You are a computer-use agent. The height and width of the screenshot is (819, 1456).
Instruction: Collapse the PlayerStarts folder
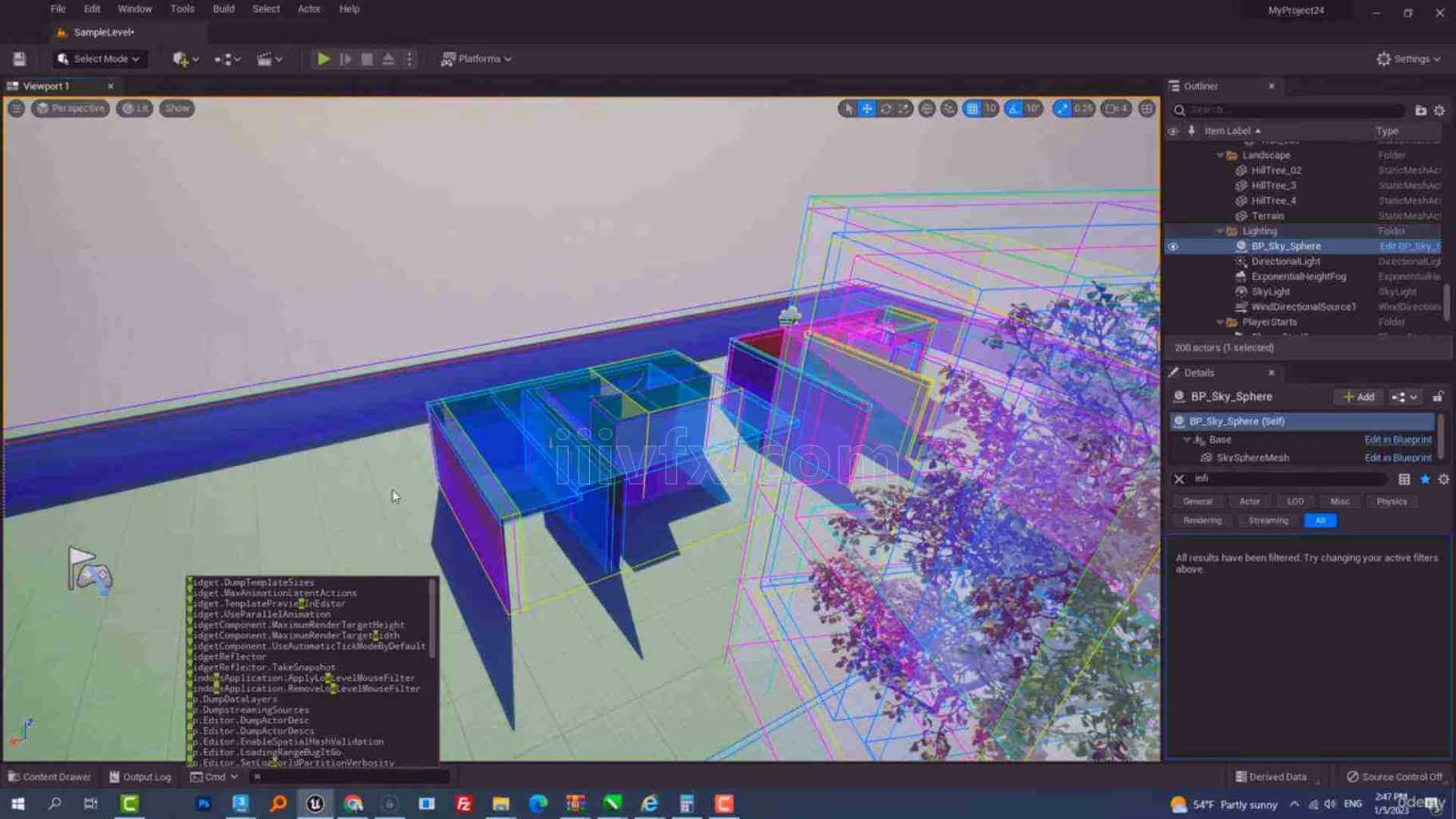pos(1220,322)
